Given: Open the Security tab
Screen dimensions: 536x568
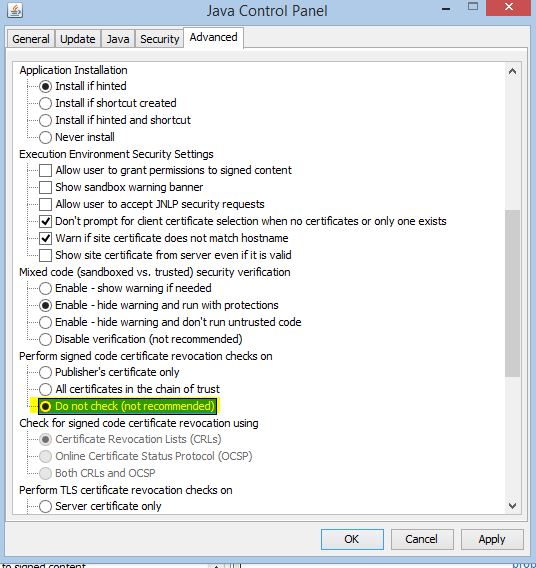Looking at the screenshot, I should (x=159, y=39).
